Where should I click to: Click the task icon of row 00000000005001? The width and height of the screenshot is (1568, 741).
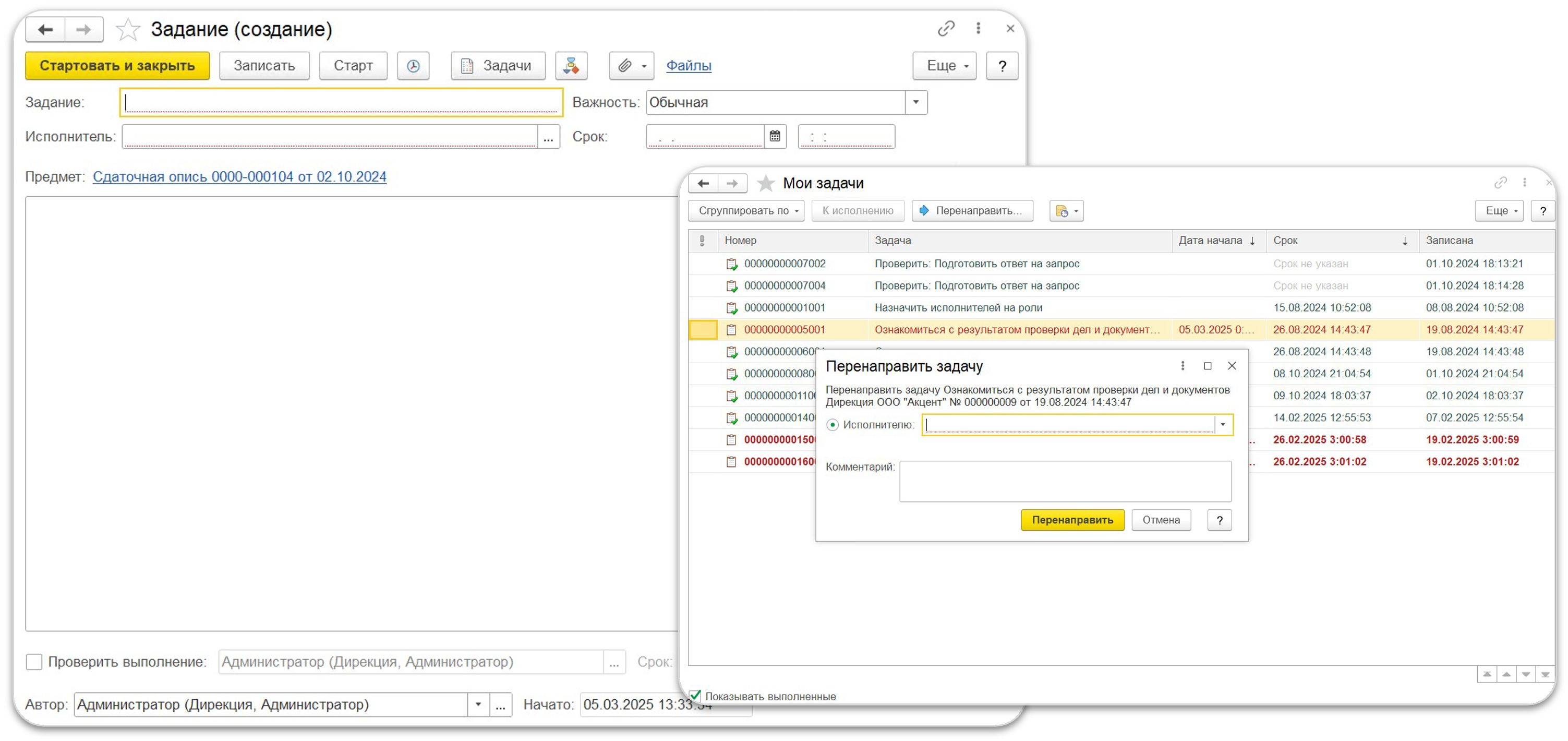click(732, 330)
